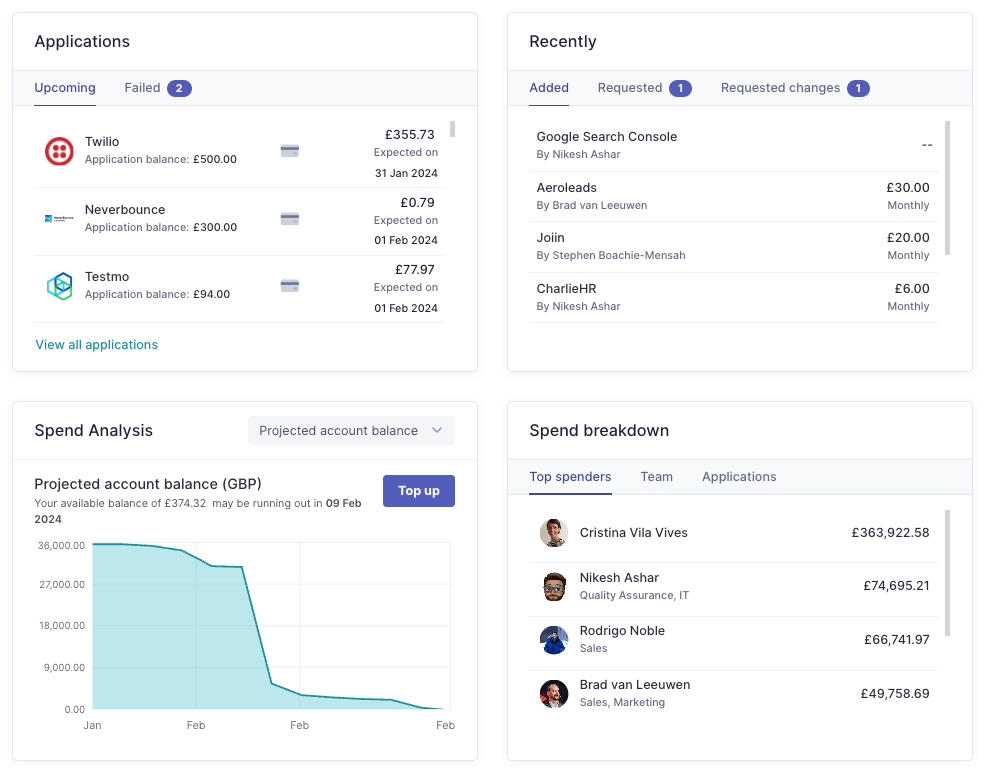Click the Brad van Leeuwen name
The image size is (984, 775).
point(634,685)
